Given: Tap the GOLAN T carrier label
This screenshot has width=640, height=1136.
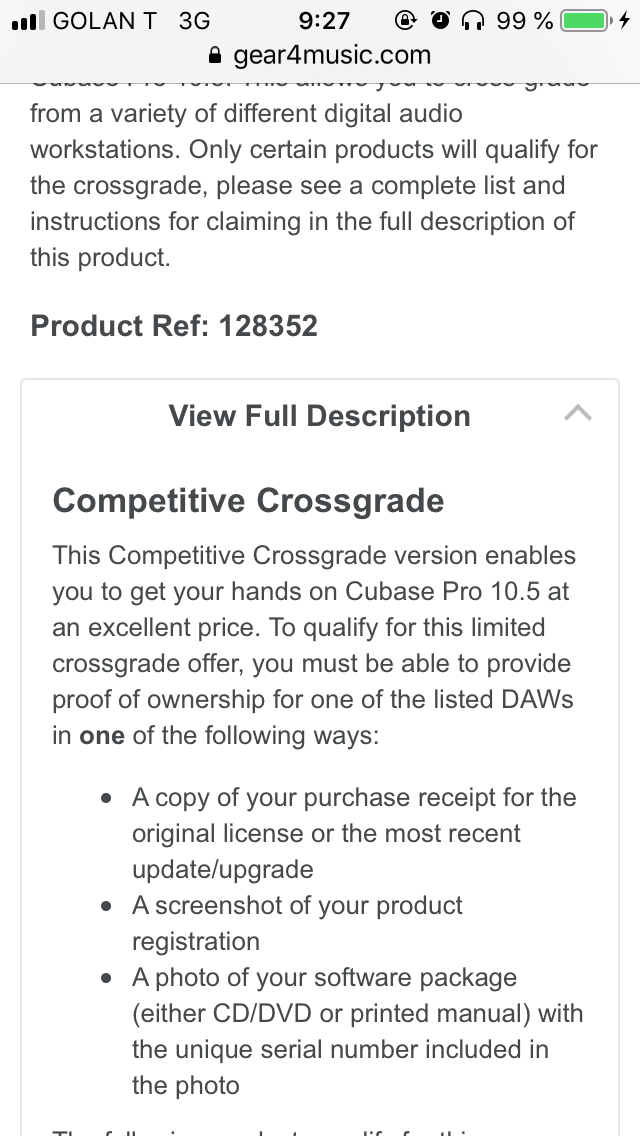Looking at the screenshot, I should click(104, 21).
